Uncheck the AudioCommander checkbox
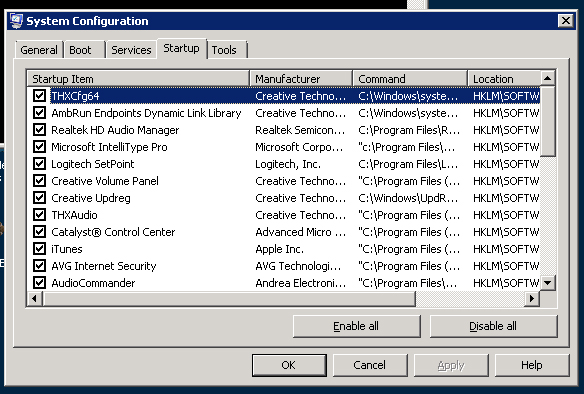This screenshot has height=394, width=584. coord(39,283)
